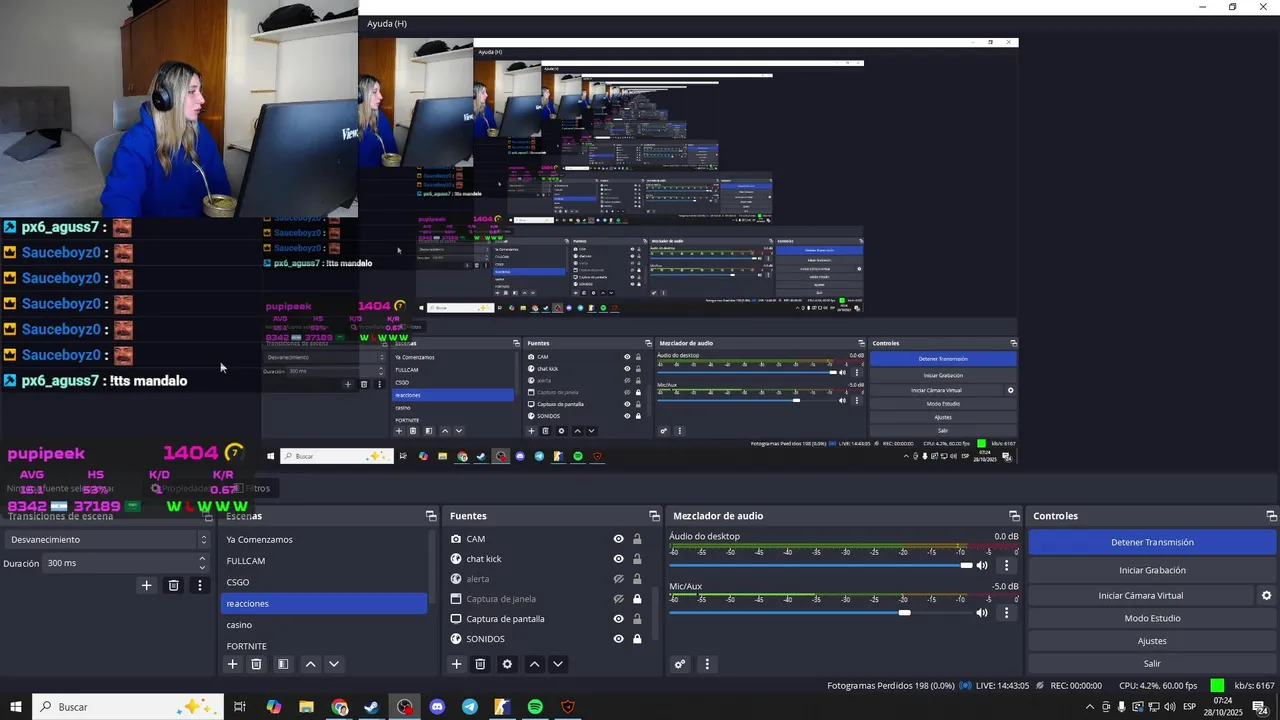Move the selected scene down
The image size is (1280, 720).
334,664
